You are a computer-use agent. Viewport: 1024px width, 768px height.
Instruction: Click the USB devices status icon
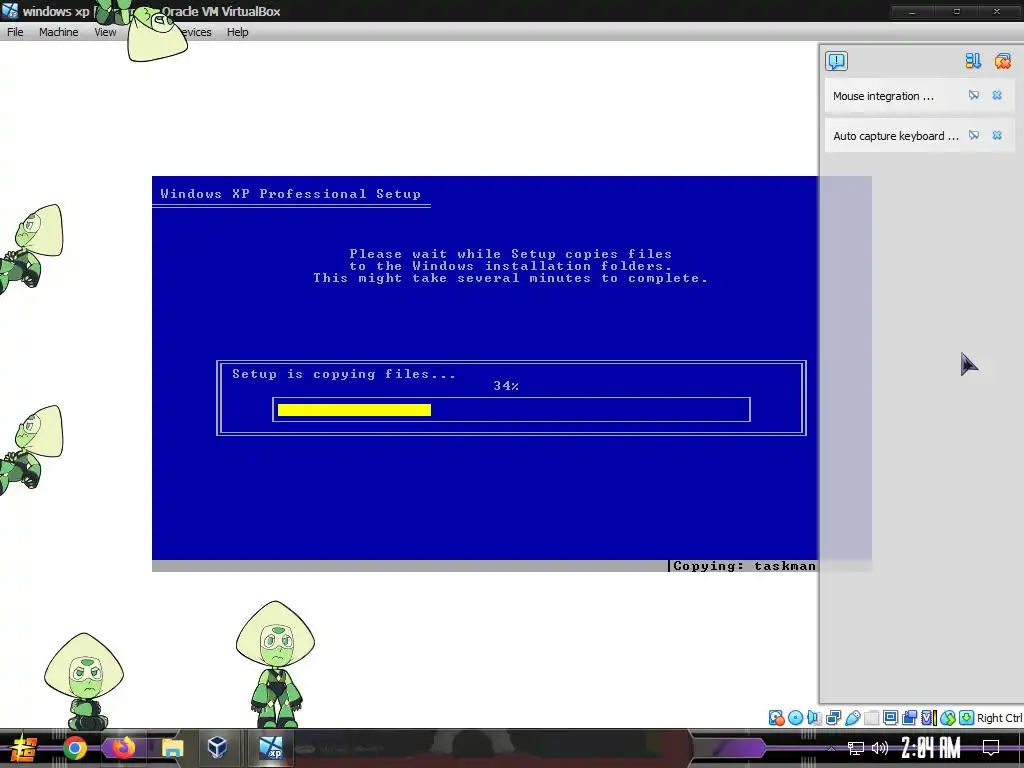(x=853, y=718)
